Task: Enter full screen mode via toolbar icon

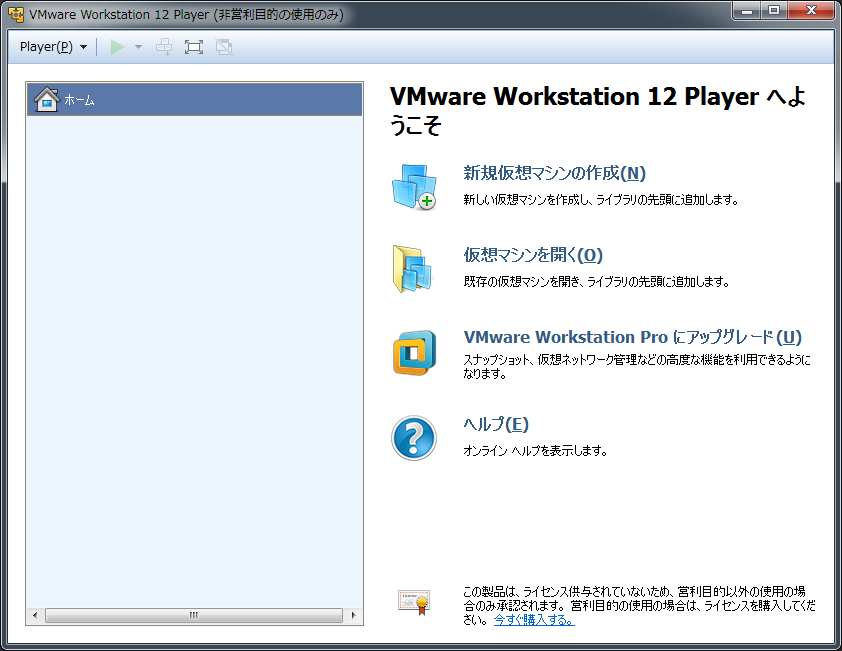Action: pyautogui.click(x=194, y=47)
